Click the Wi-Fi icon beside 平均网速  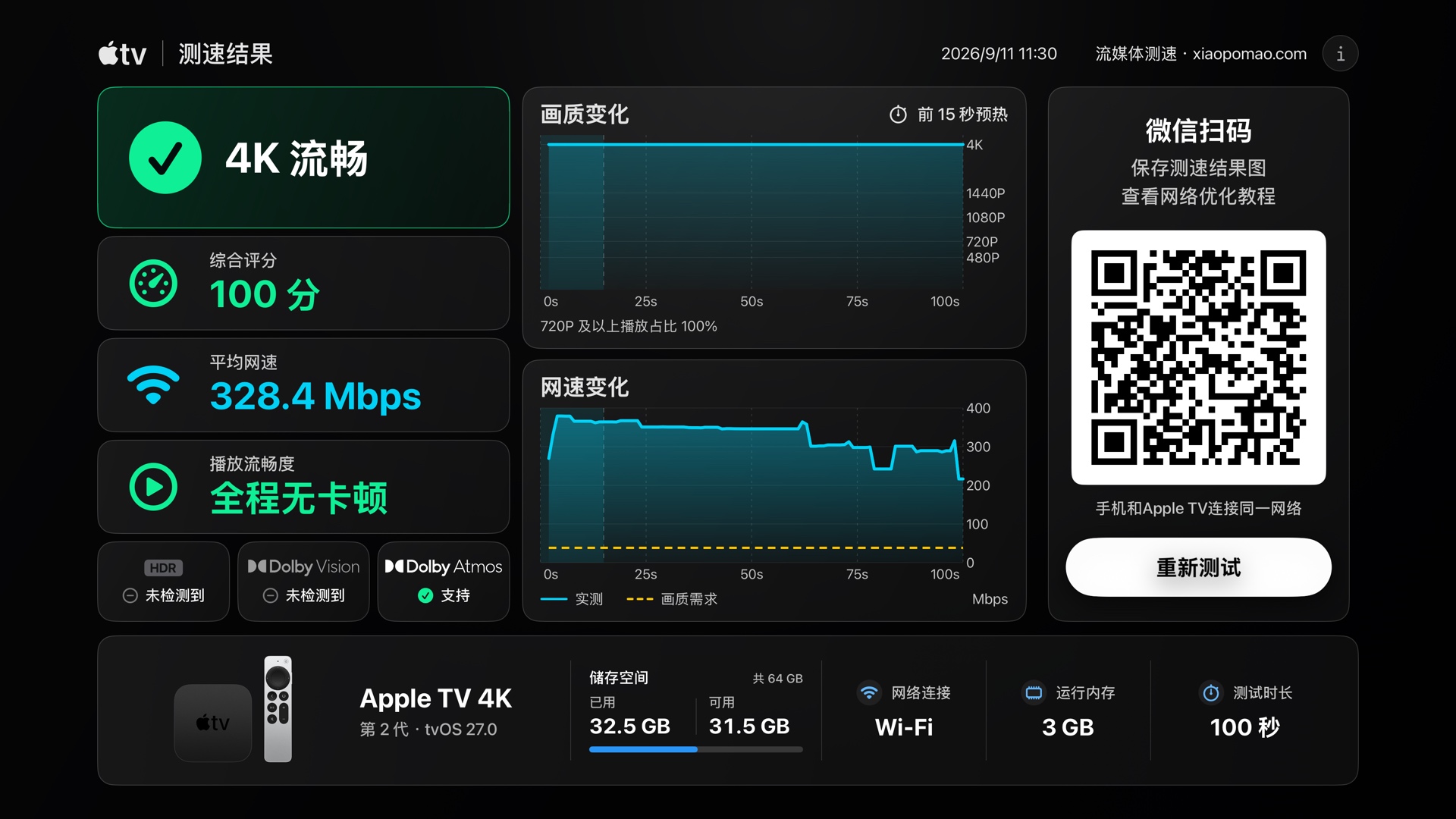[x=153, y=385]
